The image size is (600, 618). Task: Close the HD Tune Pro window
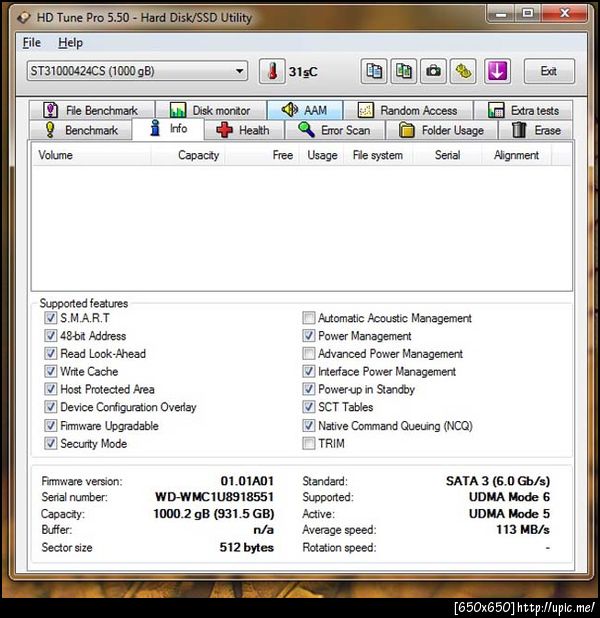click(565, 14)
